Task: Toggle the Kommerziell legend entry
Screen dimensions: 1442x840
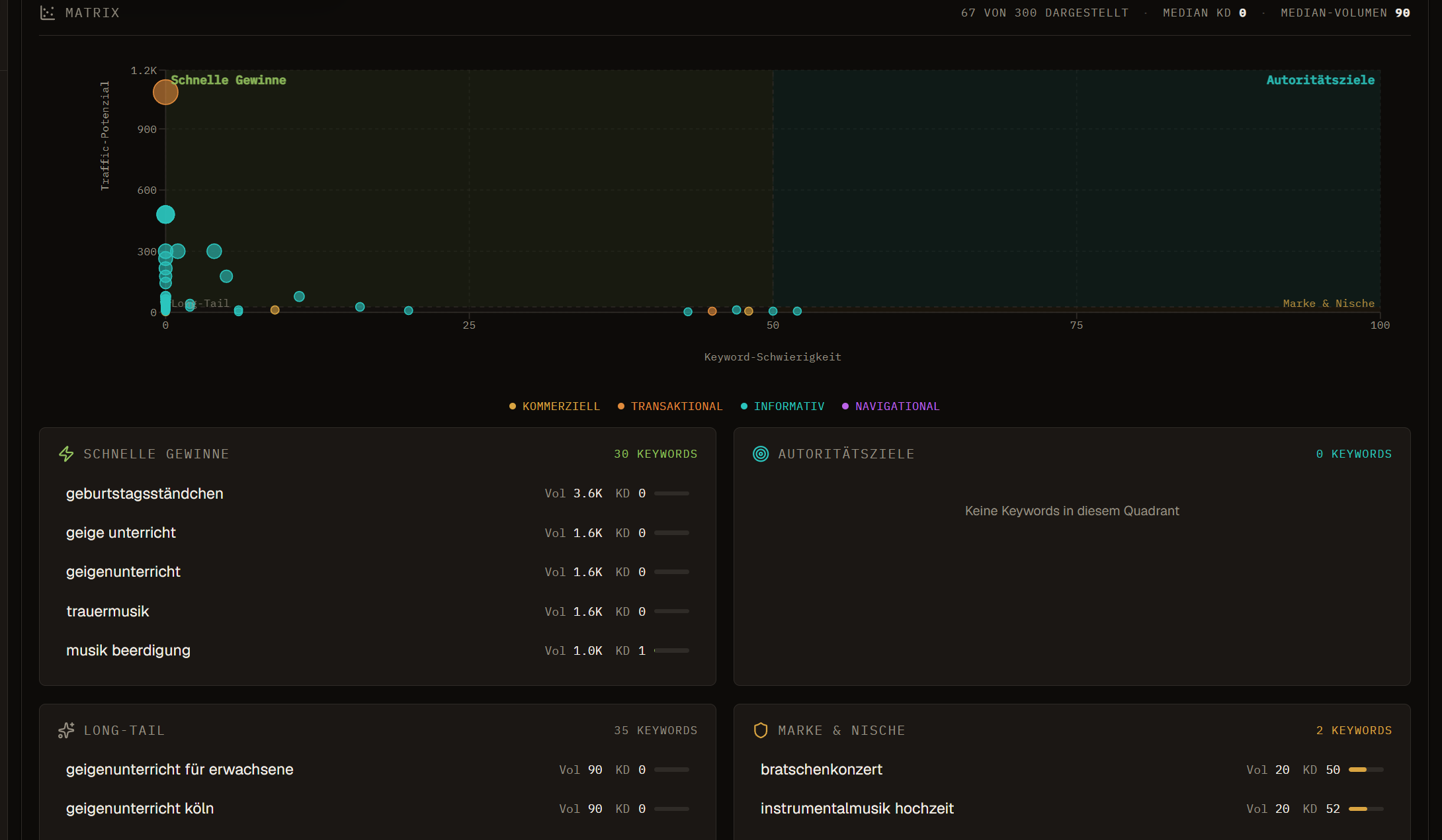Action: point(554,406)
